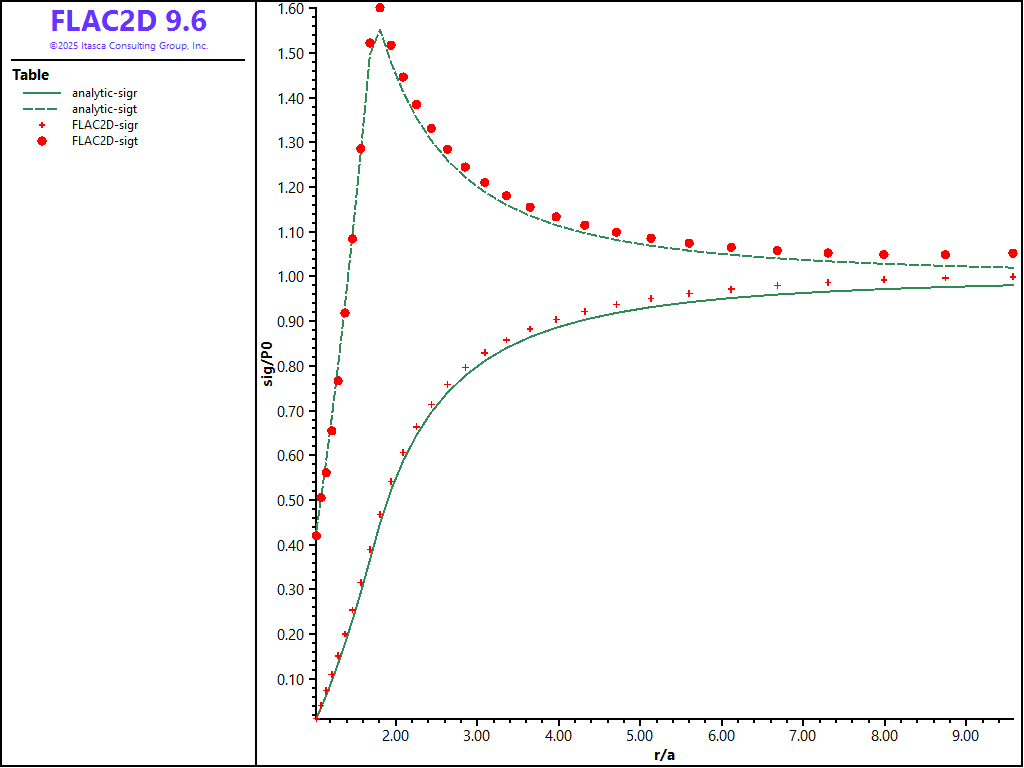Select the analytic-sigr legend label
This screenshot has width=1024, height=768.
pyautogui.click(x=105, y=93)
